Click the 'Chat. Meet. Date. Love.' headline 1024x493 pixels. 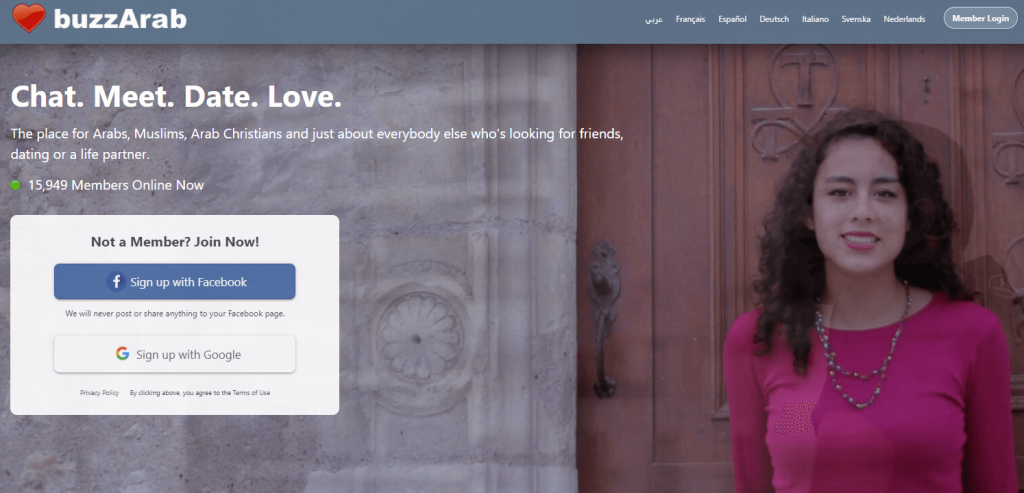pyautogui.click(x=176, y=98)
